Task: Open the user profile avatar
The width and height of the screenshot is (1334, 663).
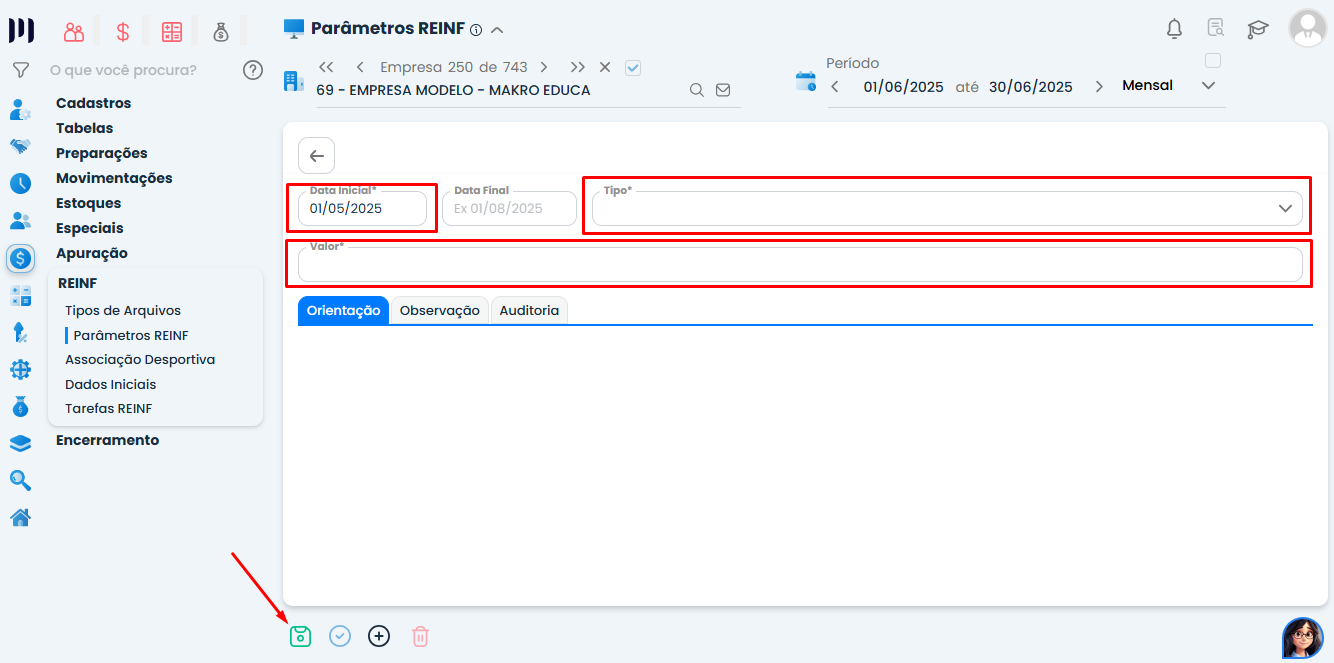Action: click(1308, 28)
